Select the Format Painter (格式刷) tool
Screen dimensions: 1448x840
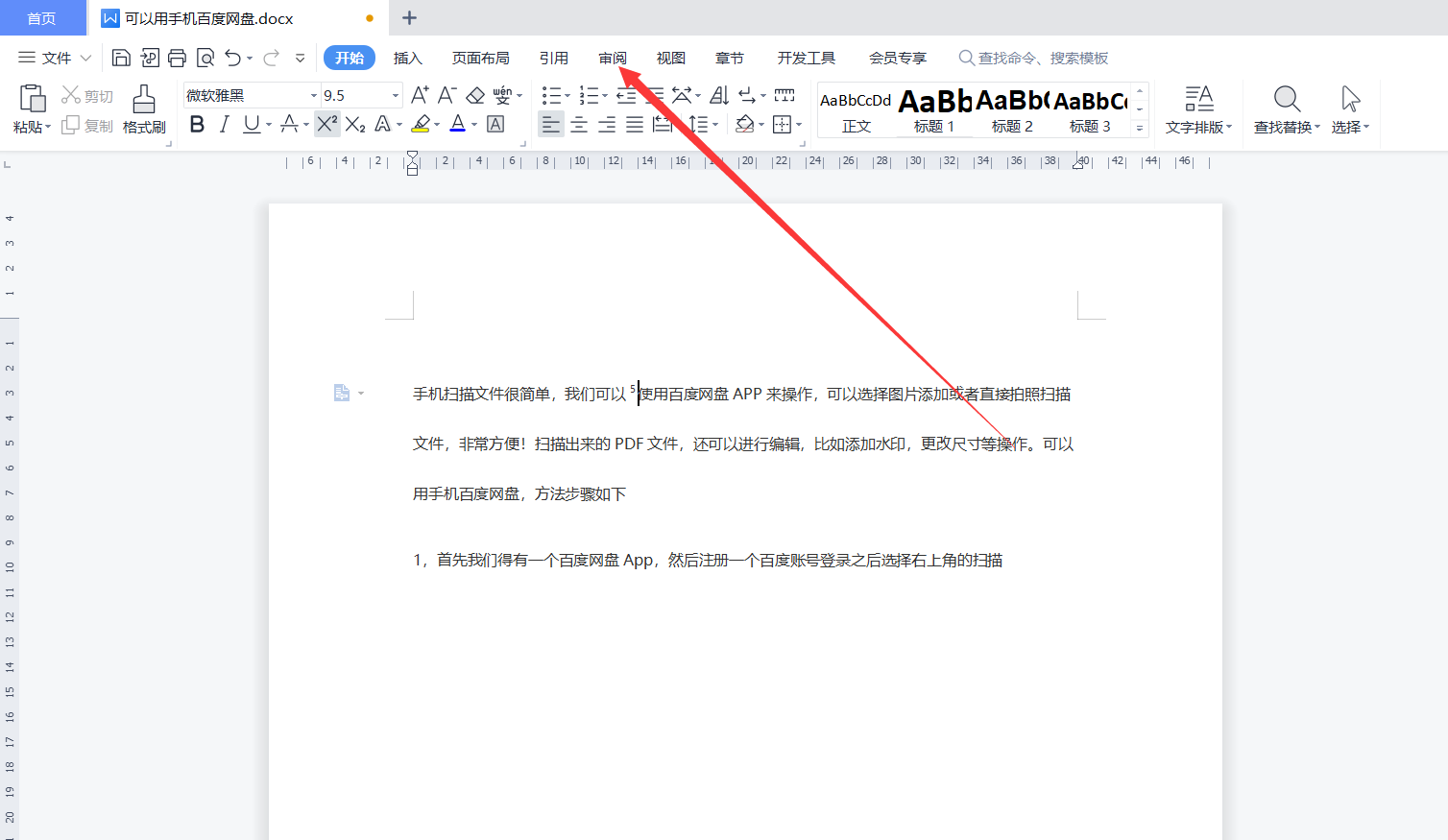point(144,109)
